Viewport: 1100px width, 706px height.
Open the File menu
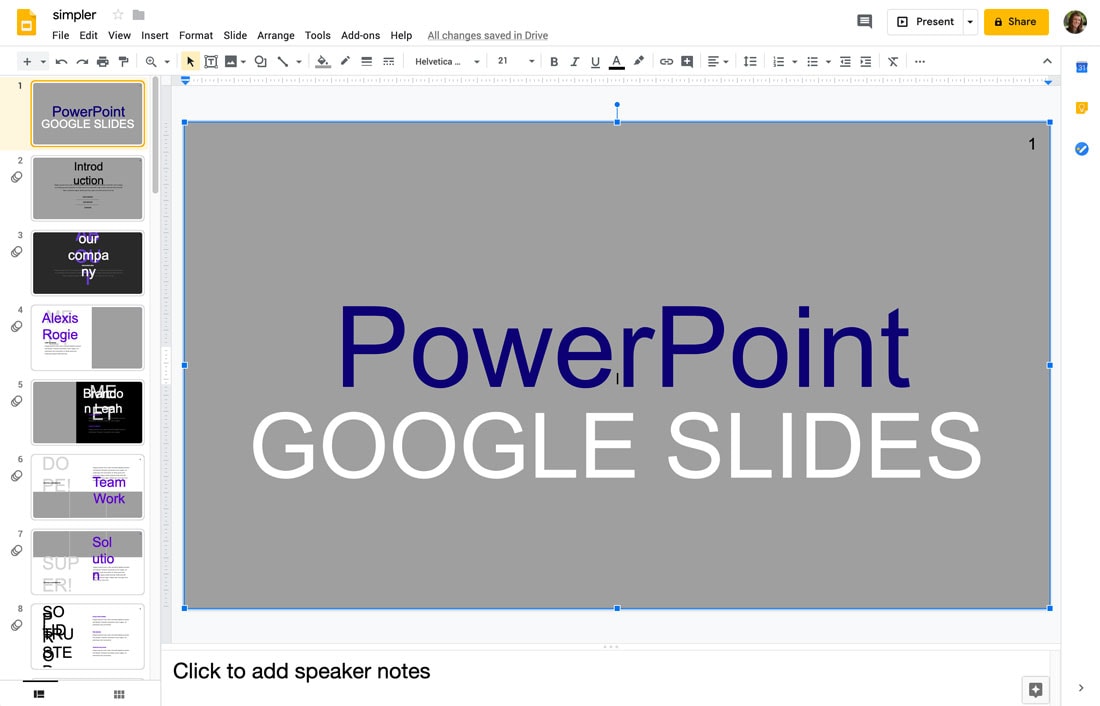tap(61, 35)
